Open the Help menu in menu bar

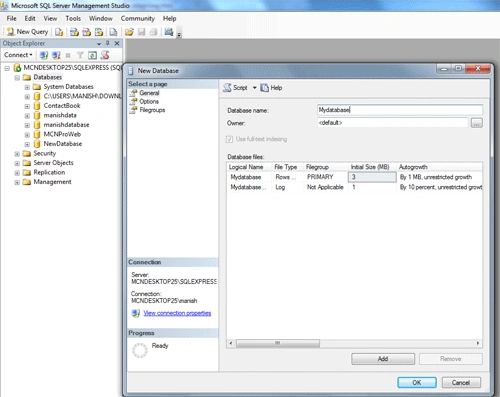(x=169, y=18)
